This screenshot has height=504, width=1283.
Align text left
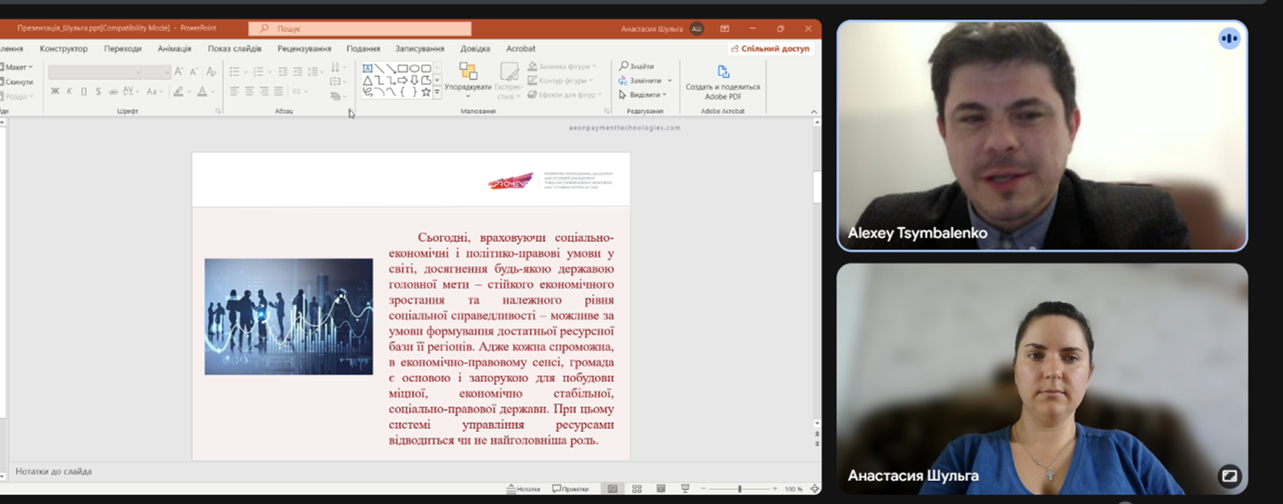pos(234,91)
